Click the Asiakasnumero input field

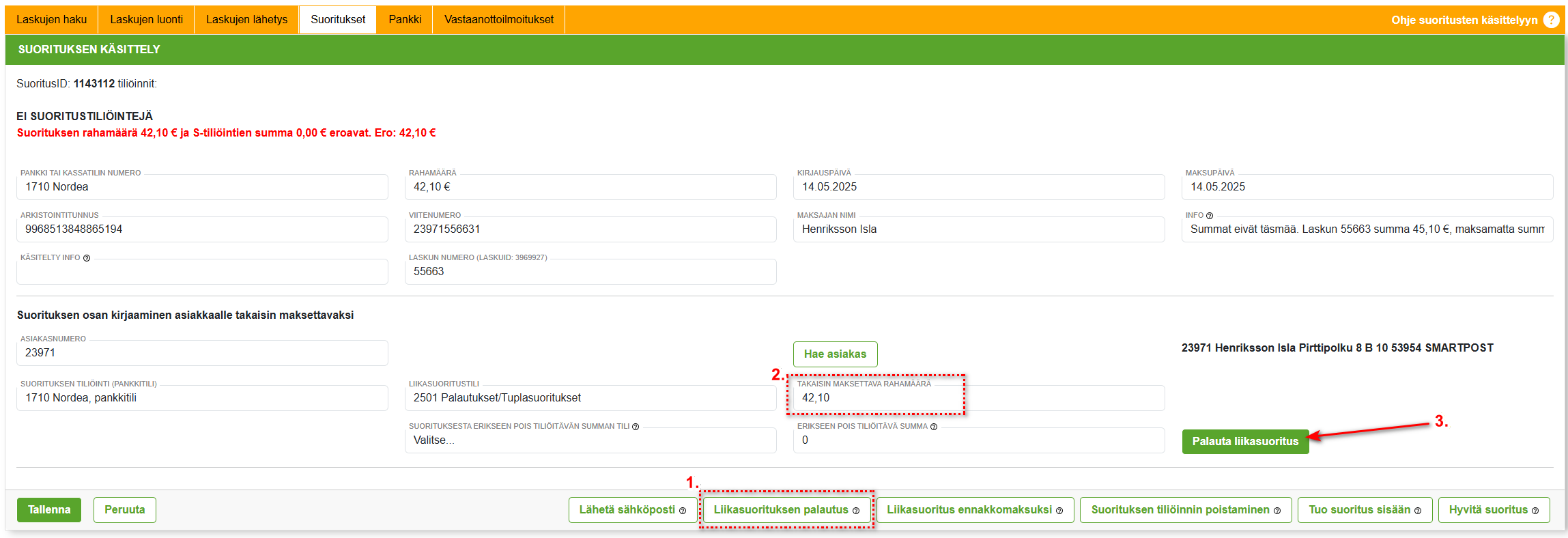pos(202,353)
